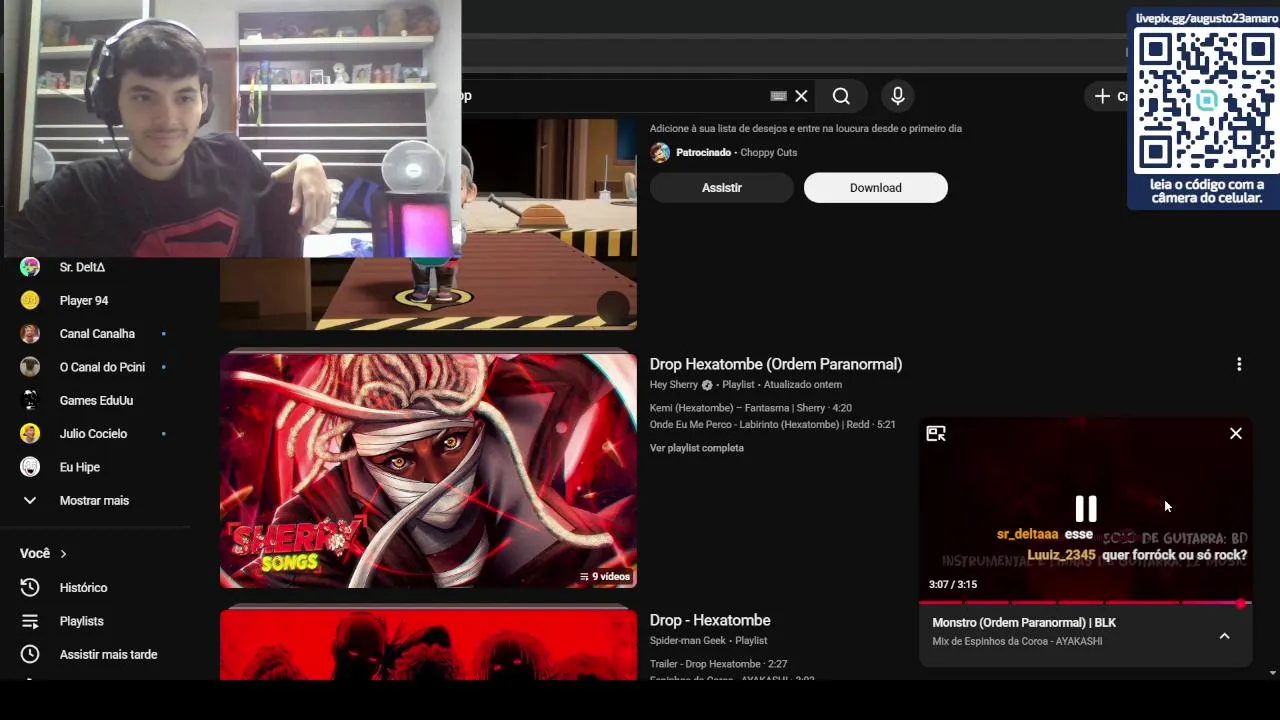Open Julio Cocielo channel avatar
The image size is (1280, 720).
[x=30, y=434]
